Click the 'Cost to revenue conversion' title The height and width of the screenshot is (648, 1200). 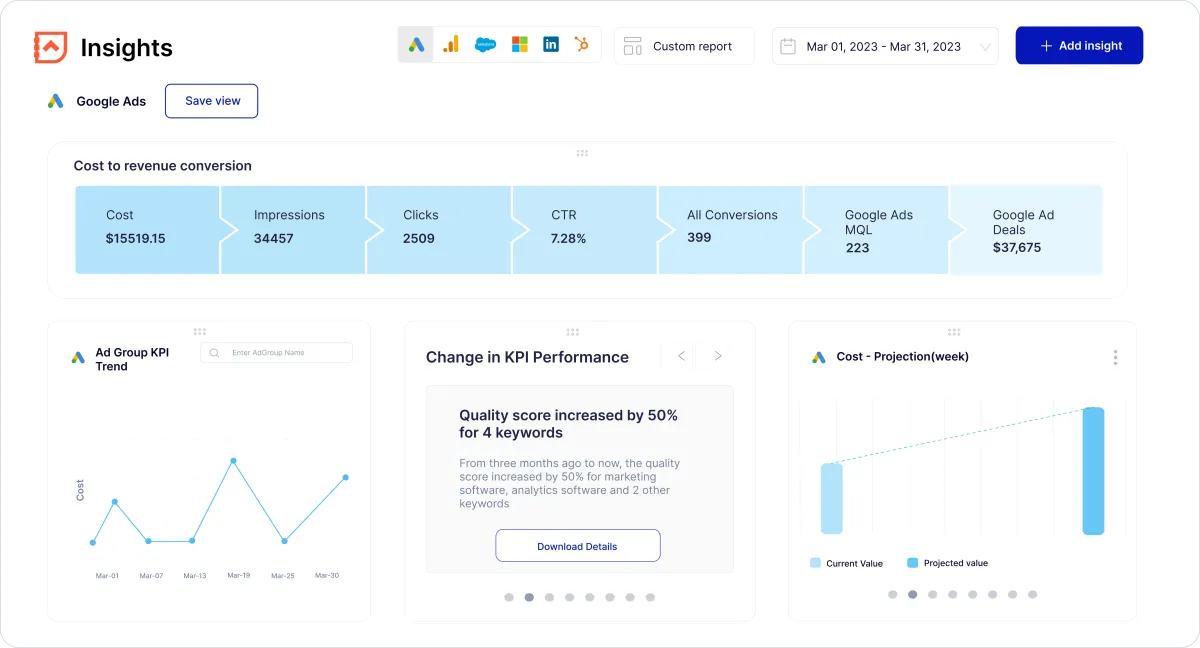pyautogui.click(x=163, y=166)
